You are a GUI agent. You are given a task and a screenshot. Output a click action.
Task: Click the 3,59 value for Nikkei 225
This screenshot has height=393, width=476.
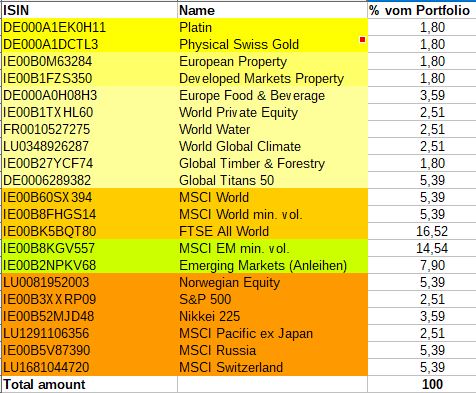(x=422, y=316)
